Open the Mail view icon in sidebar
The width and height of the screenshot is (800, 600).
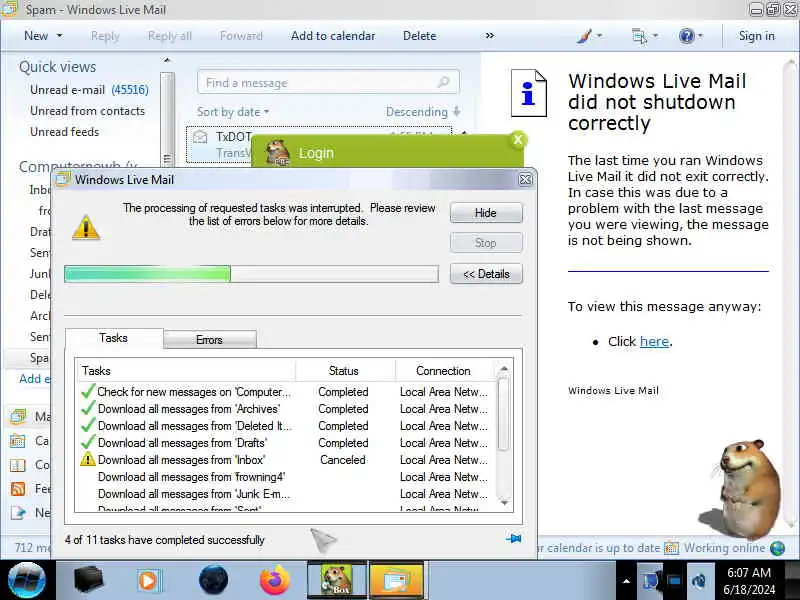coord(18,417)
